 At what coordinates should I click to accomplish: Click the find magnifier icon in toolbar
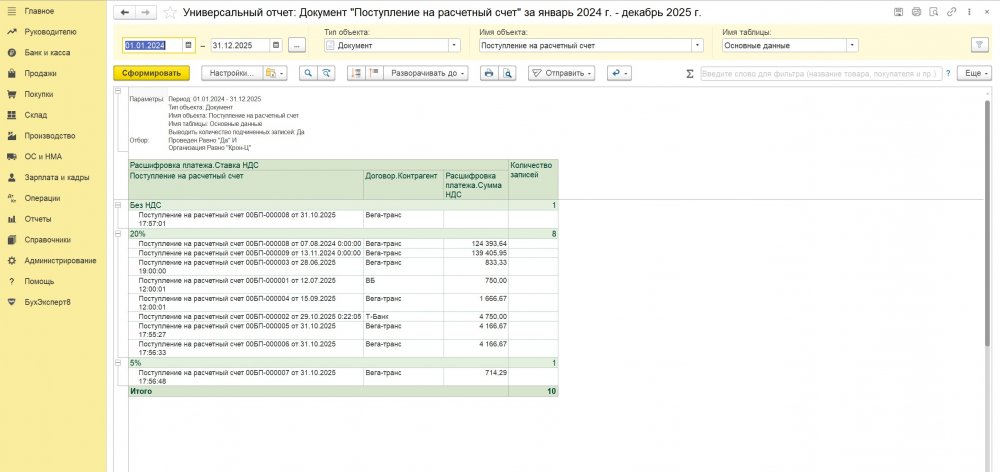click(308, 73)
